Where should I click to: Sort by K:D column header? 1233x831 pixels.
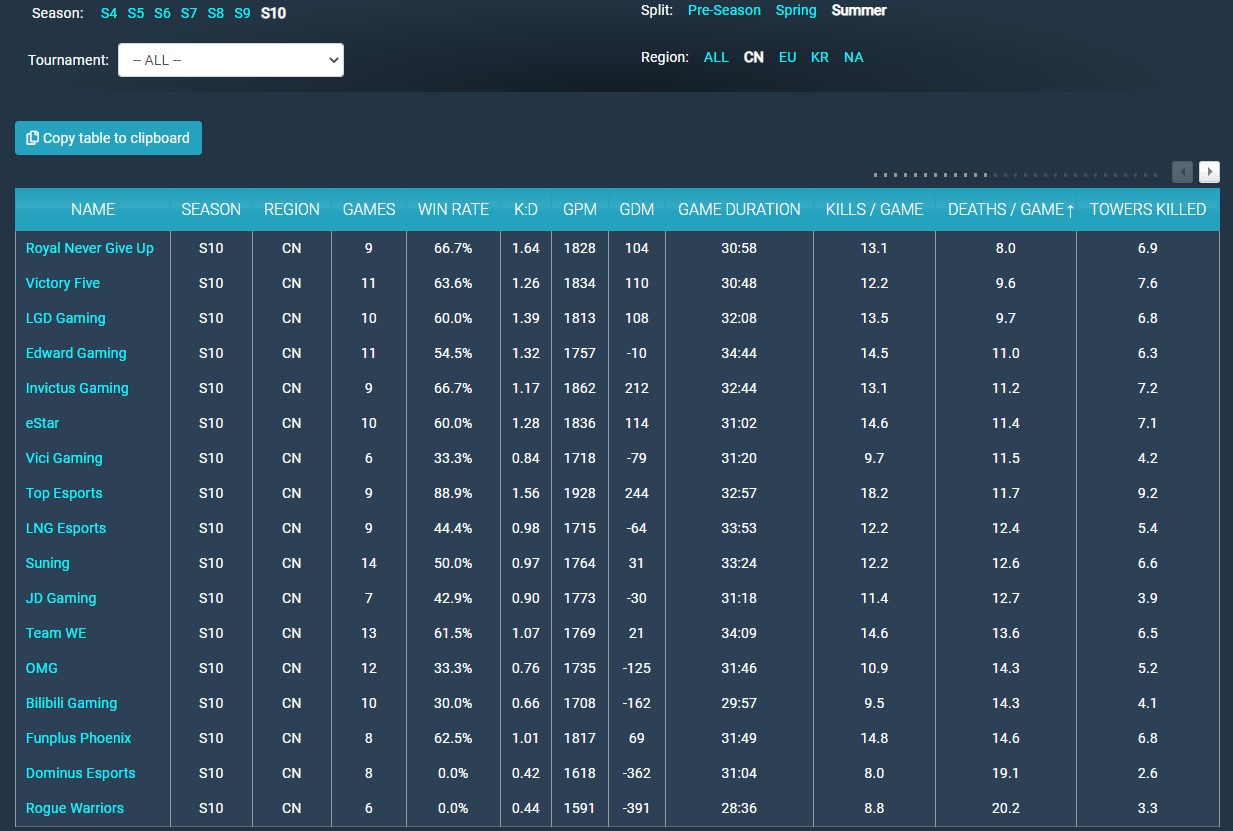click(x=526, y=209)
